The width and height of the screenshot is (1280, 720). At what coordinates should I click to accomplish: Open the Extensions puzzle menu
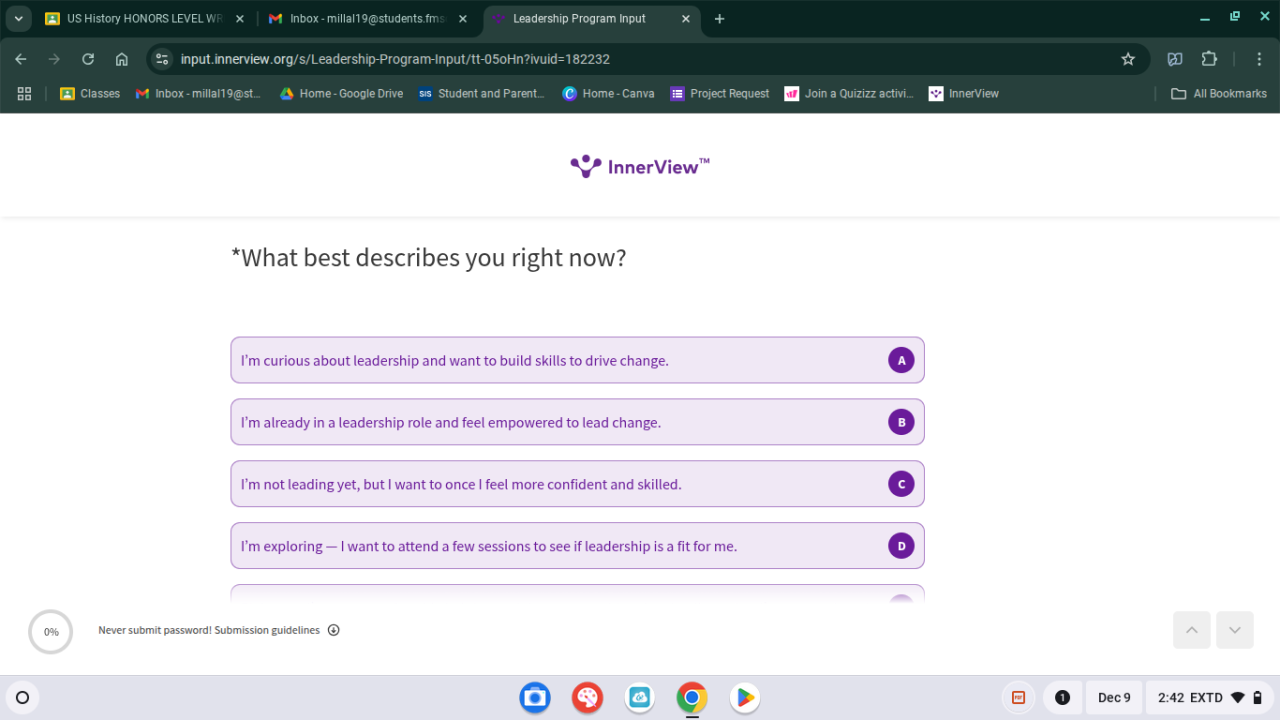coord(1209,59)
